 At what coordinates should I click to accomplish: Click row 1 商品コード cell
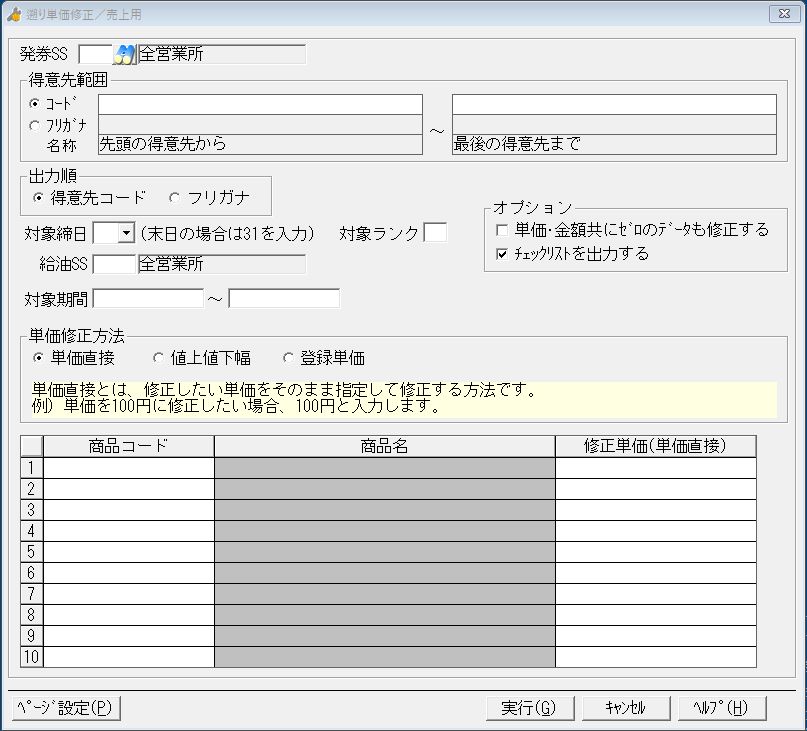(x=128, y=467)
